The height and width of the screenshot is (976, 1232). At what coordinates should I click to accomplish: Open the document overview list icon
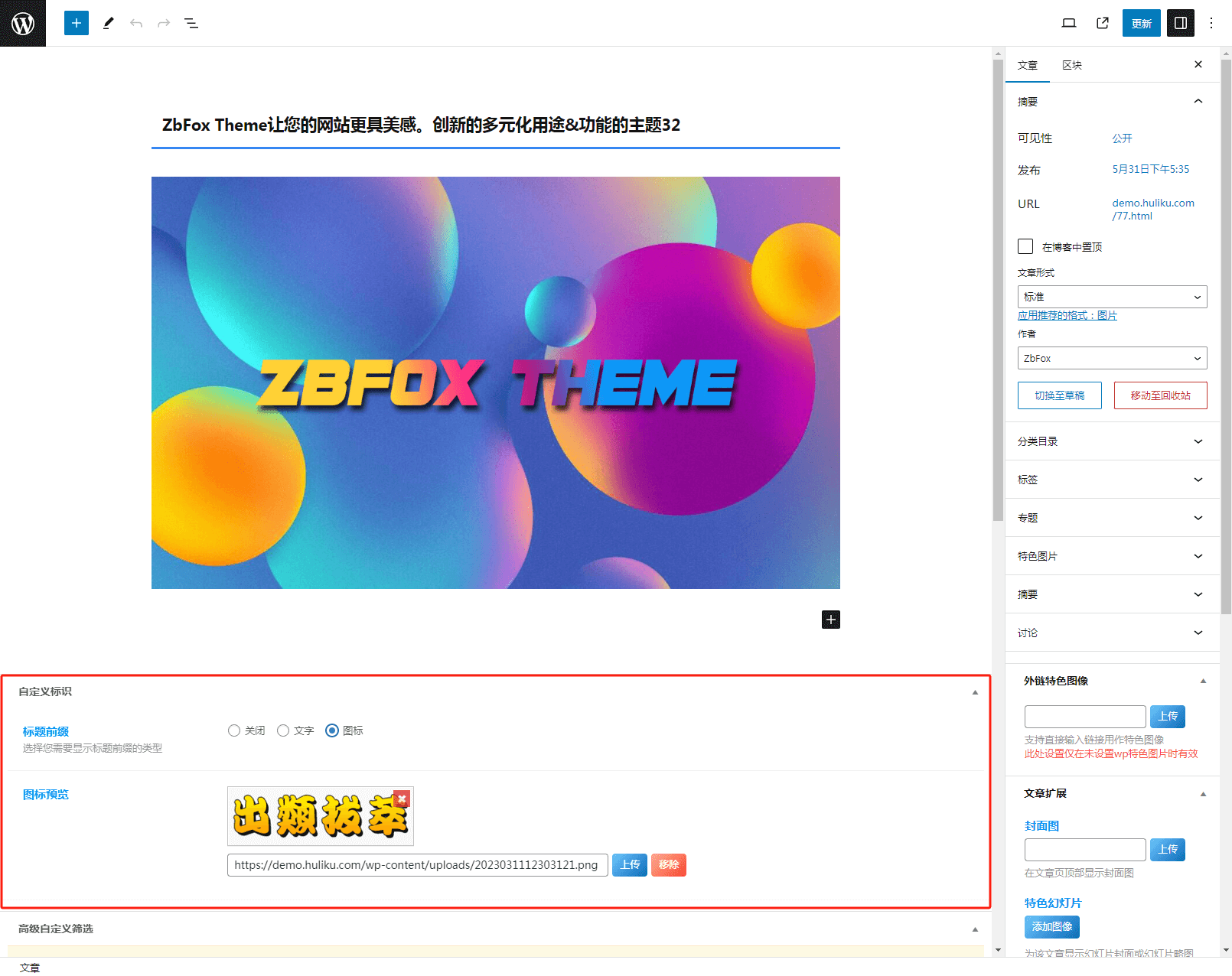(x=191, y=23)
